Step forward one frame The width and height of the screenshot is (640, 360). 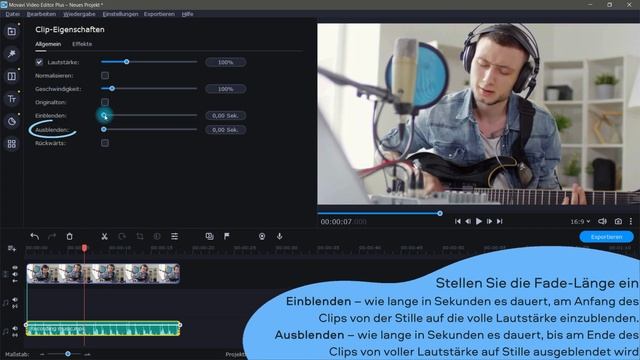[x=489, y=221]
